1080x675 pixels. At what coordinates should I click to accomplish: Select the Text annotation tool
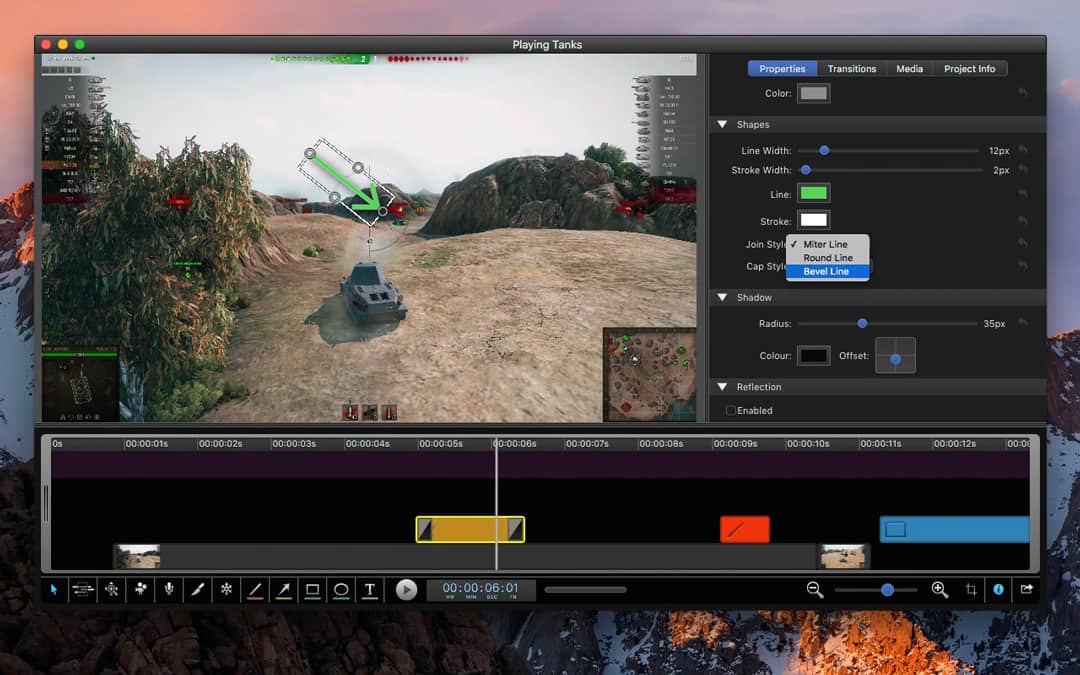pos(369,590)
